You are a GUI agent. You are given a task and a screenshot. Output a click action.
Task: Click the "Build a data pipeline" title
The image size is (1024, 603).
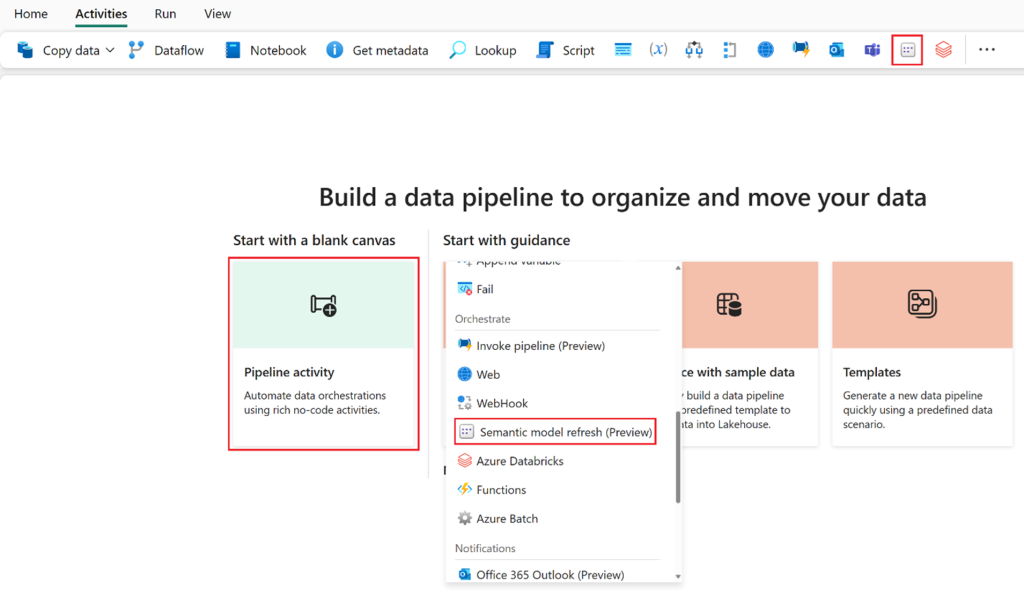click(x=622, y=197)
